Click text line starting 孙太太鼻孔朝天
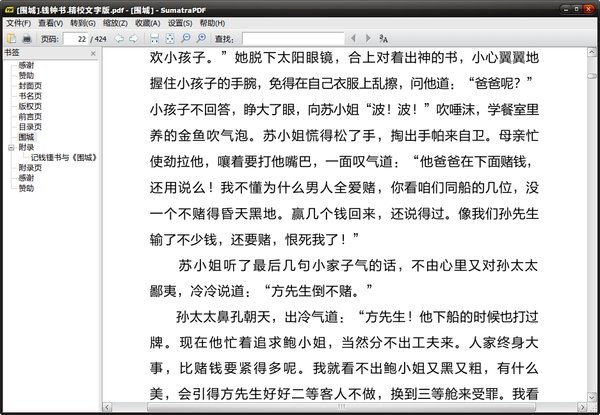600x415 pixels. coord(357,317)
